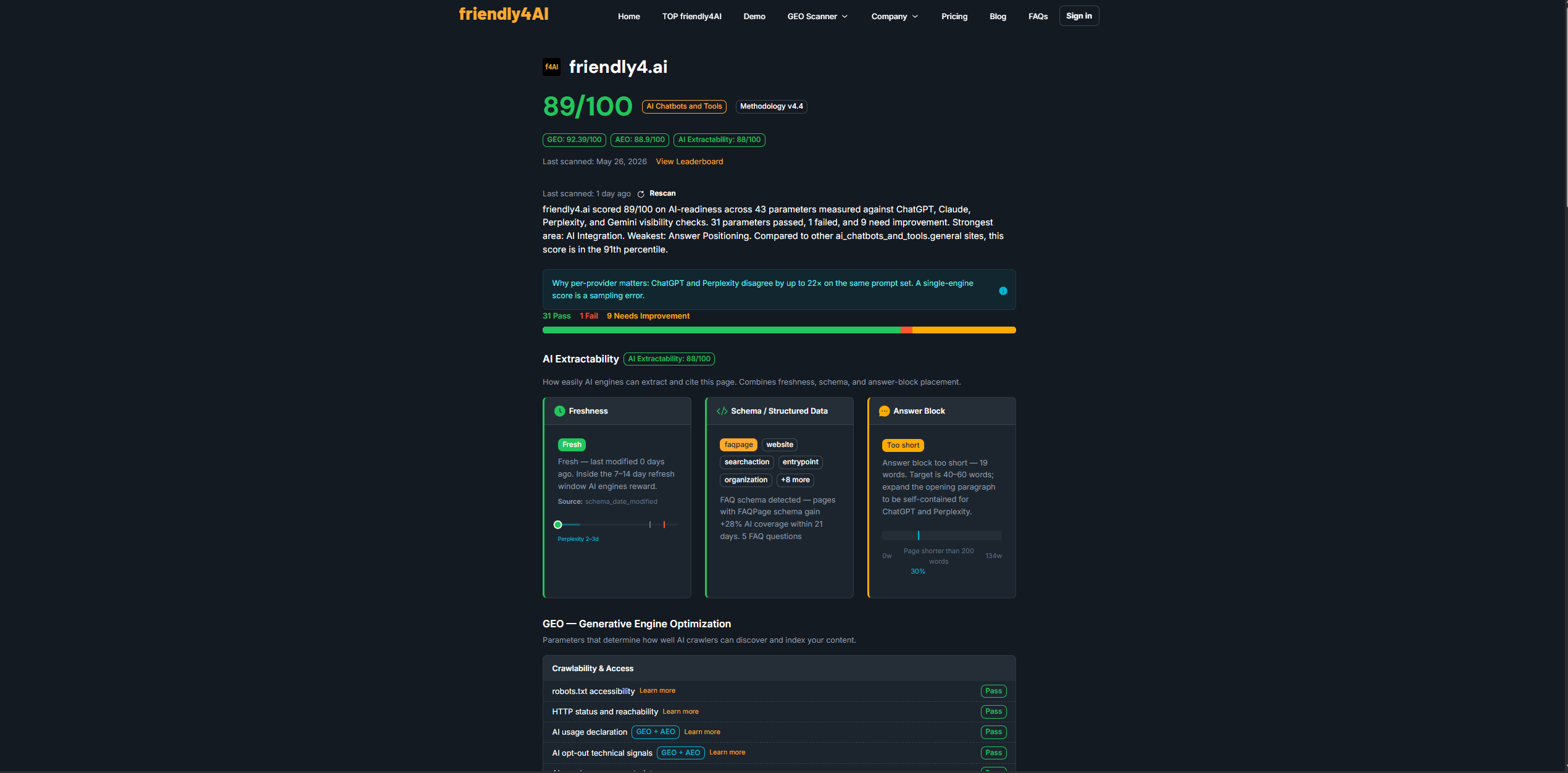The width and height of the screenshot is (1568, 773).
Task: Click the friendly4AI logo in header
Action: click(x=504, y=14)
